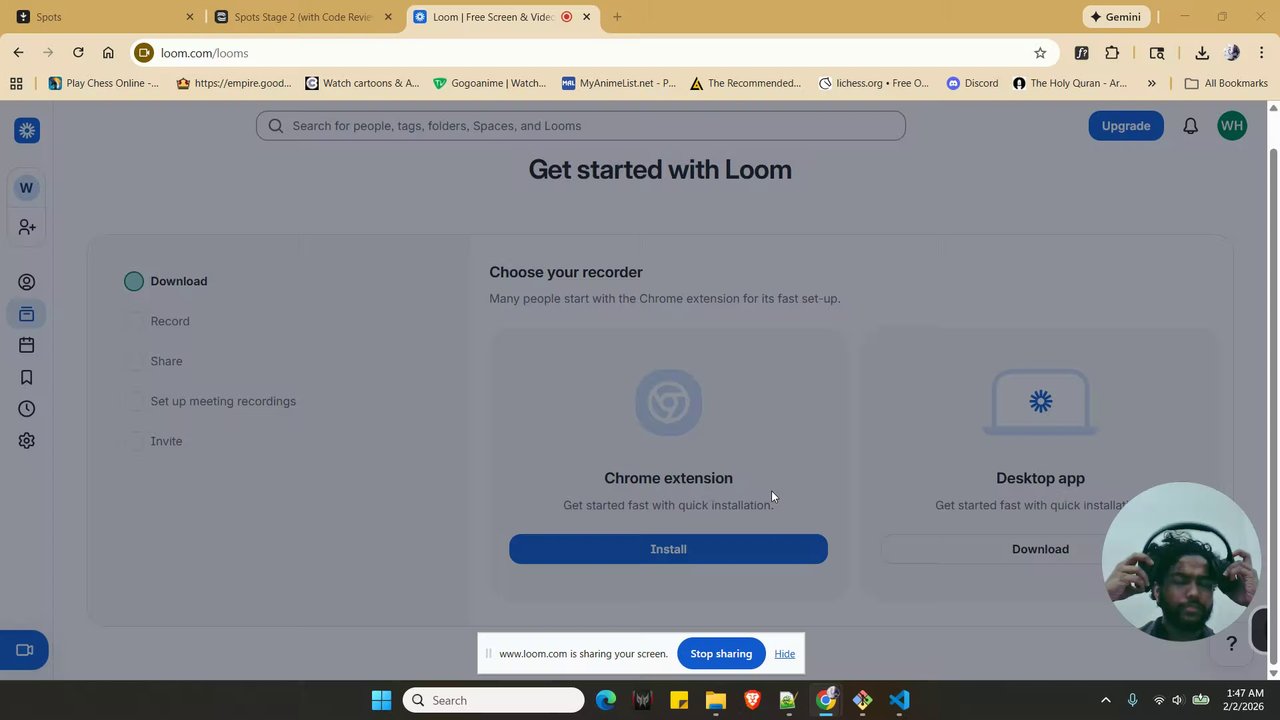This screenshot has width=1280, height=720.
Task: Click the Upgrade button
Action: coord(1126,126)
